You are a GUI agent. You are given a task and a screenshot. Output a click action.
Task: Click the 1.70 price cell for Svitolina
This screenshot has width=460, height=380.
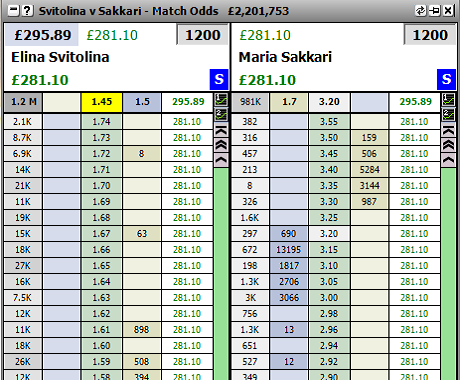tap(101, 185)
